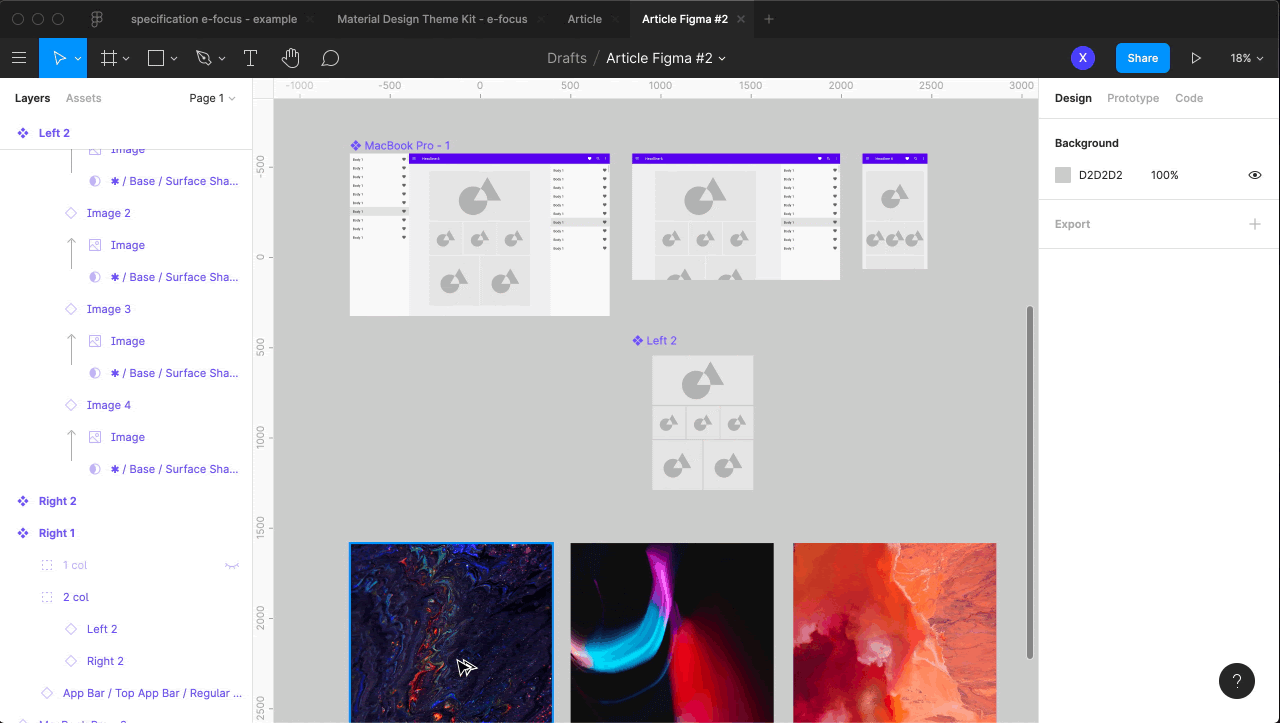
Task: Click the D2D2D2 background color swatch
Action: click(x=1063, y=175)
